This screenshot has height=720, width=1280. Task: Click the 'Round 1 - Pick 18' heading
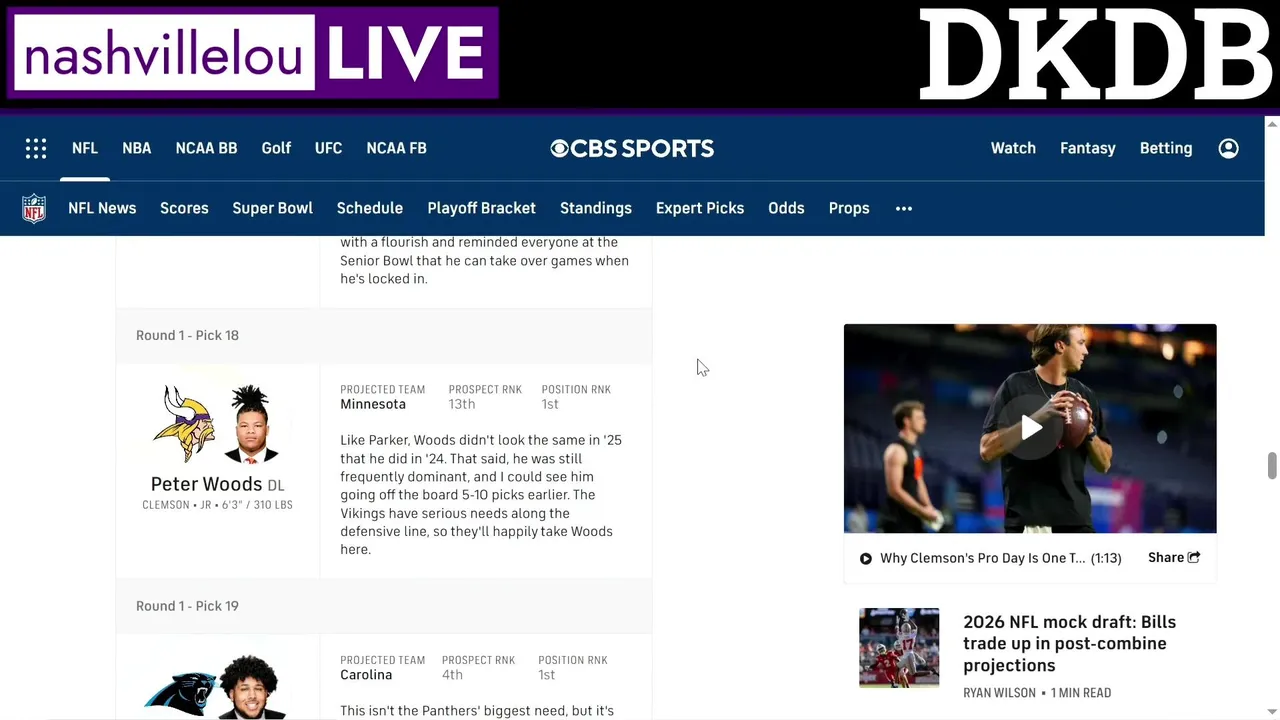[187, 335]
